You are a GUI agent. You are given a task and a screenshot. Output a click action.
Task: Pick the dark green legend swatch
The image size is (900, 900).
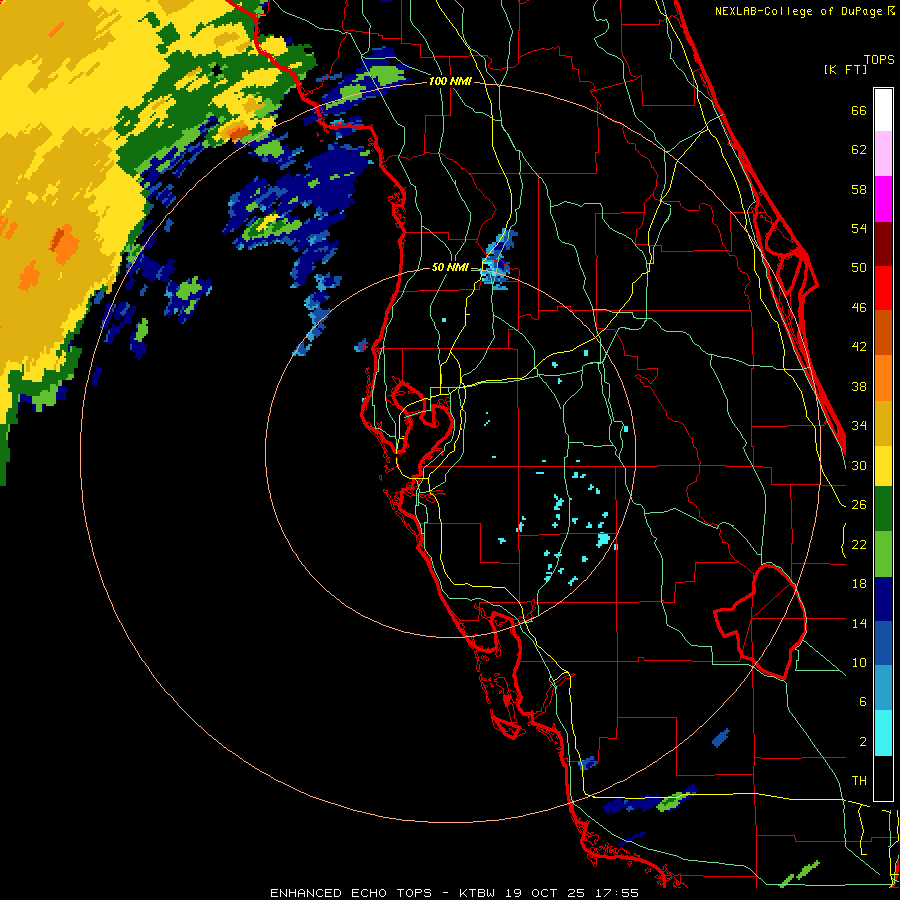click(883, 509)
